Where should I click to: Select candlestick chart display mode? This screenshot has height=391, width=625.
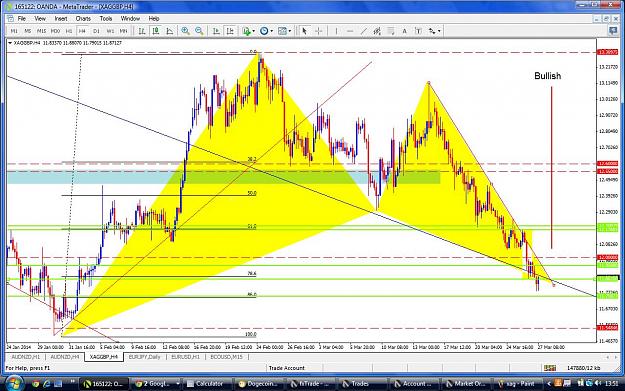coord(156,31)
